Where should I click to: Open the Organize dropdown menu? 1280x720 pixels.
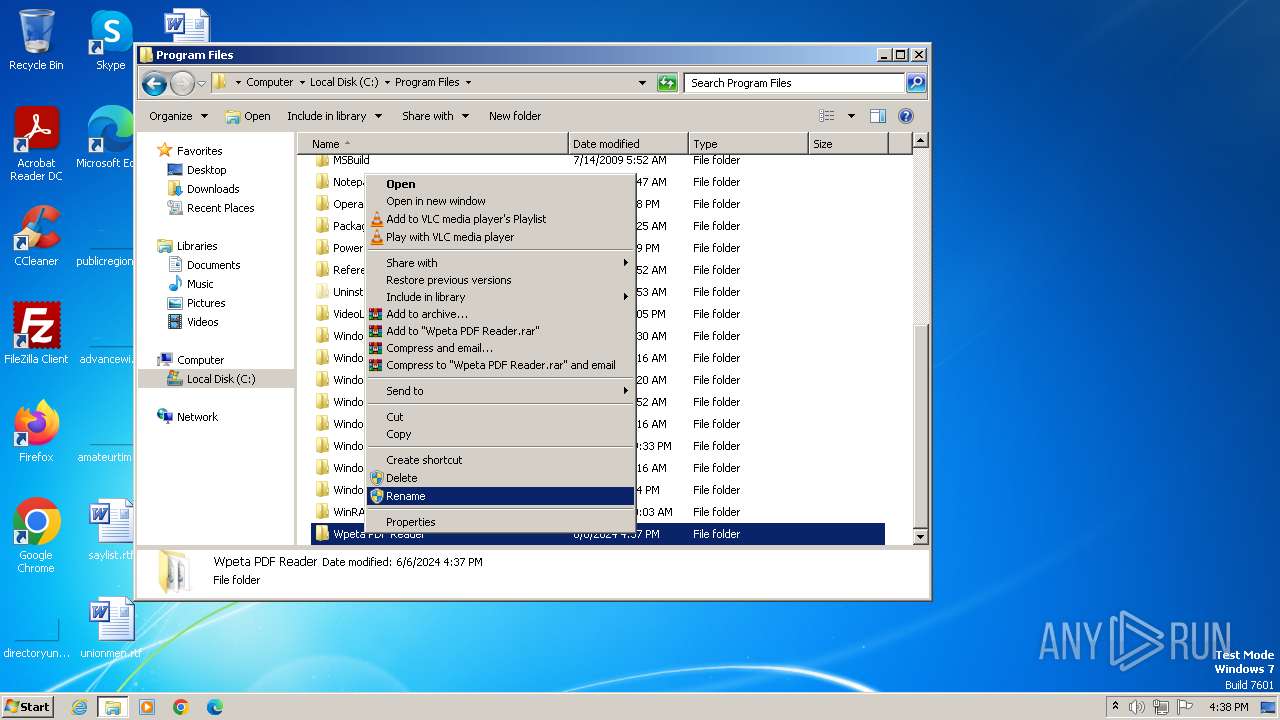coord(178,116)
